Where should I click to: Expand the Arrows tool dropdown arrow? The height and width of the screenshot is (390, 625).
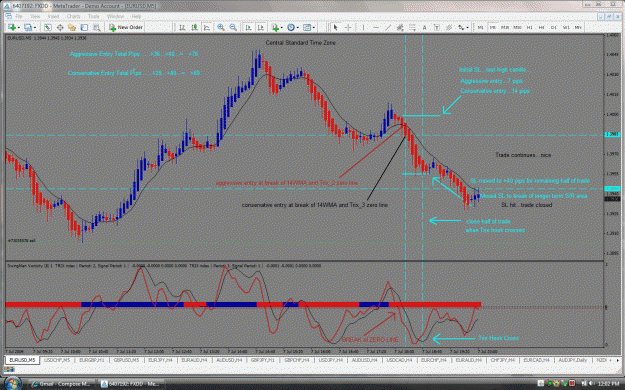pos(467,27)
